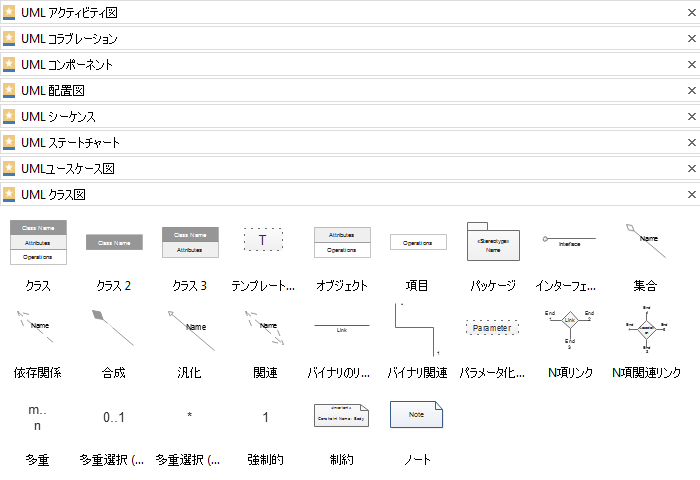Choose the 制約 shape
The width and height of the screenshot is (700, 480).
click(x=342, y=415)
